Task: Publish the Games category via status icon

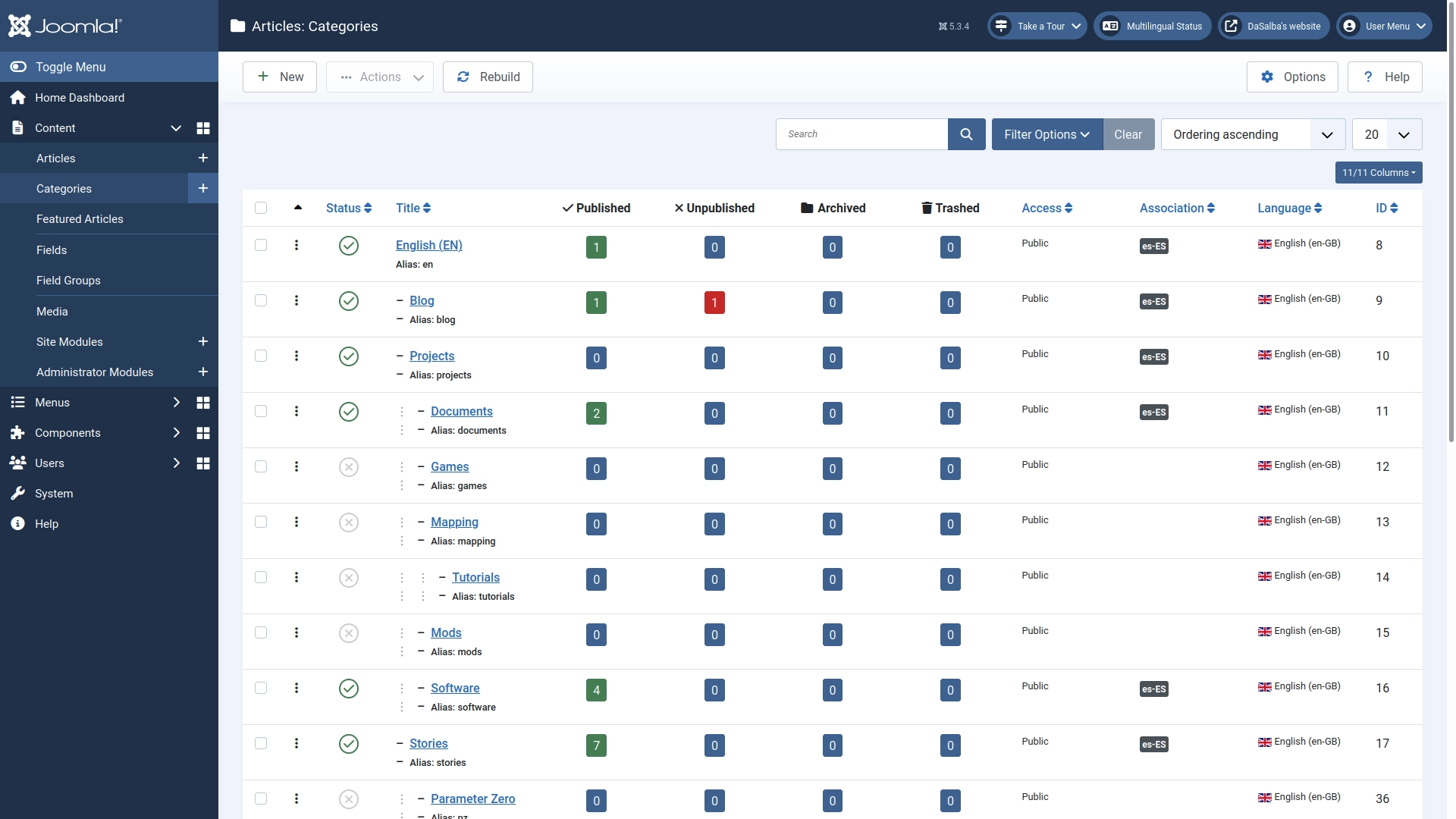Action: tap(348, 467)
